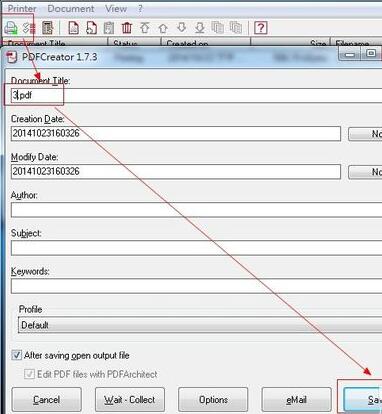Open the View menu
Screen dimensions: 382x414
click(116, 9)
